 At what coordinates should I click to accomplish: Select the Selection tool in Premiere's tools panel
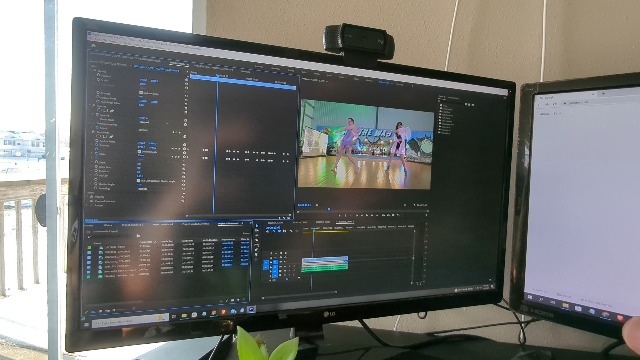tap(257, 226)
